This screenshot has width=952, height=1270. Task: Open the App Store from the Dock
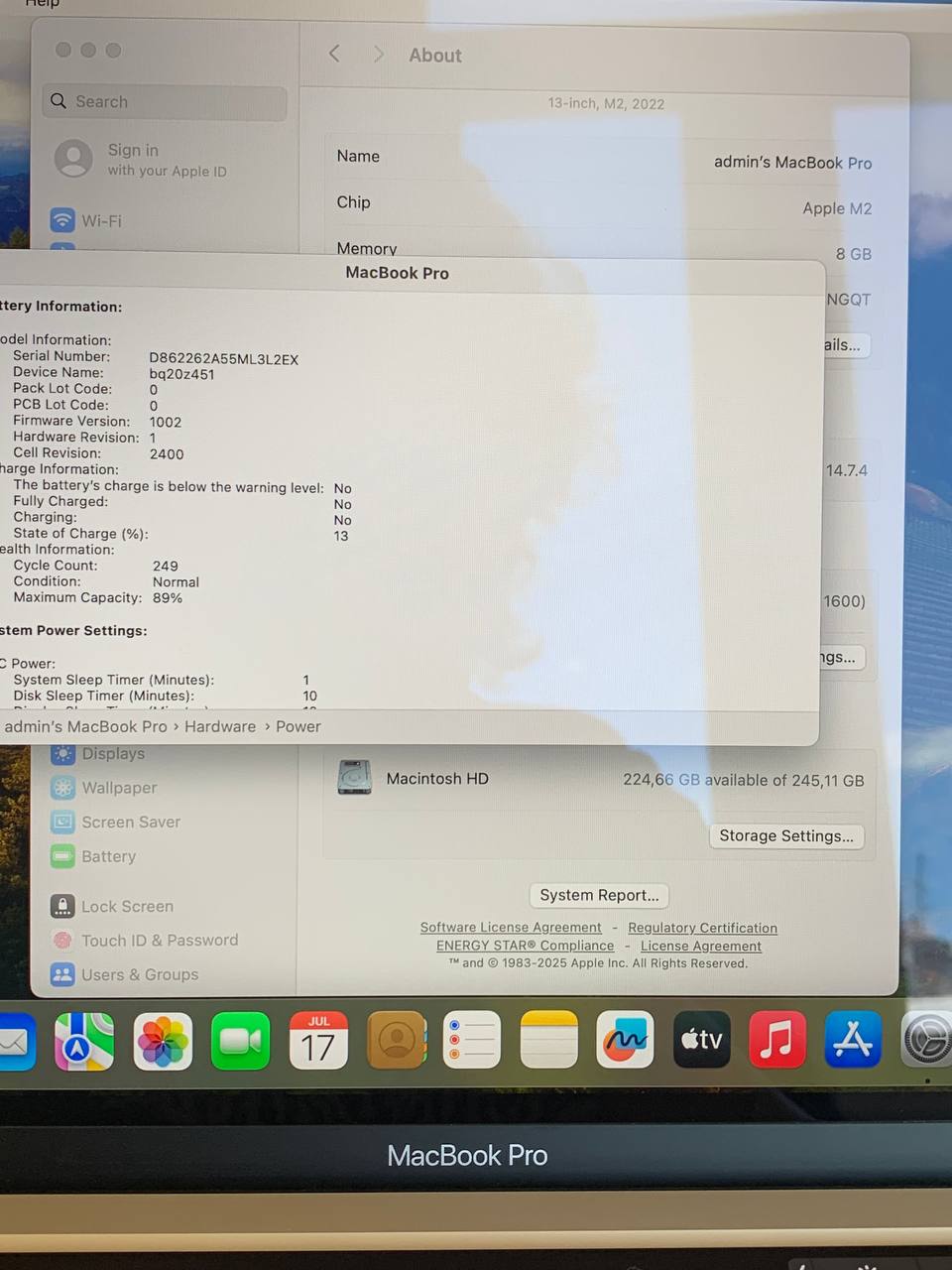853,1040
